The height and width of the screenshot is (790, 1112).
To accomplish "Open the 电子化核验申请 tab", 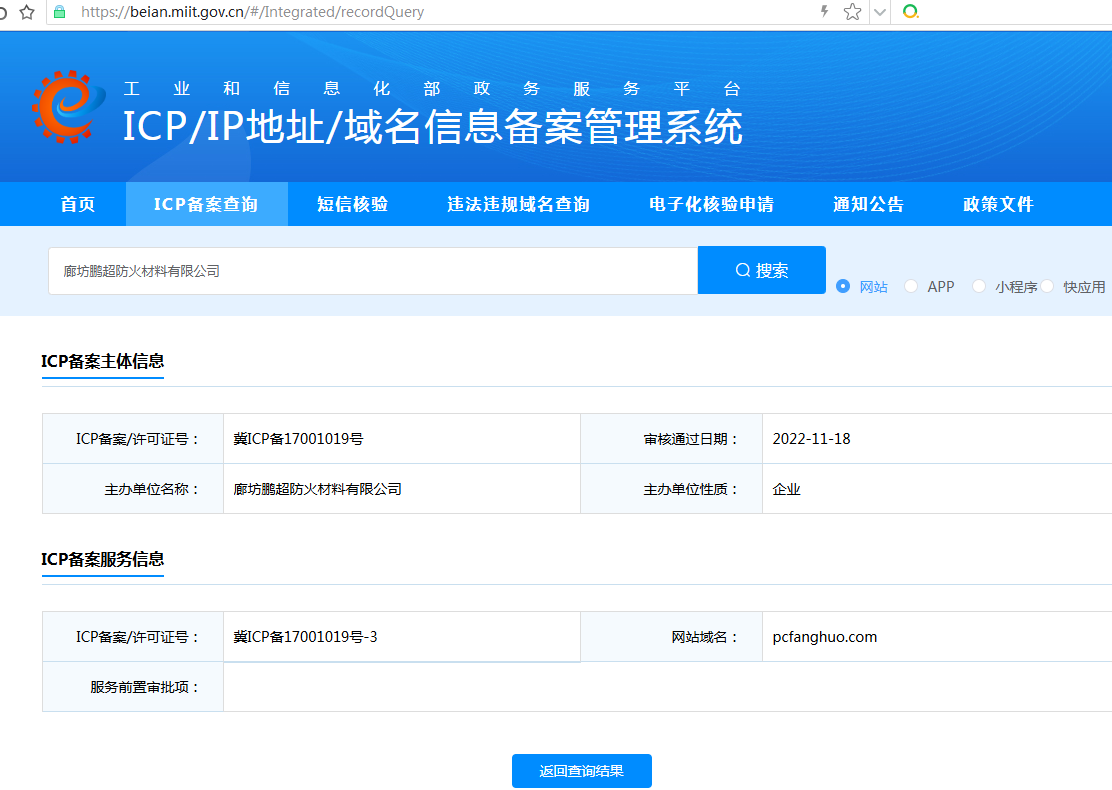I will coord(711,204).
